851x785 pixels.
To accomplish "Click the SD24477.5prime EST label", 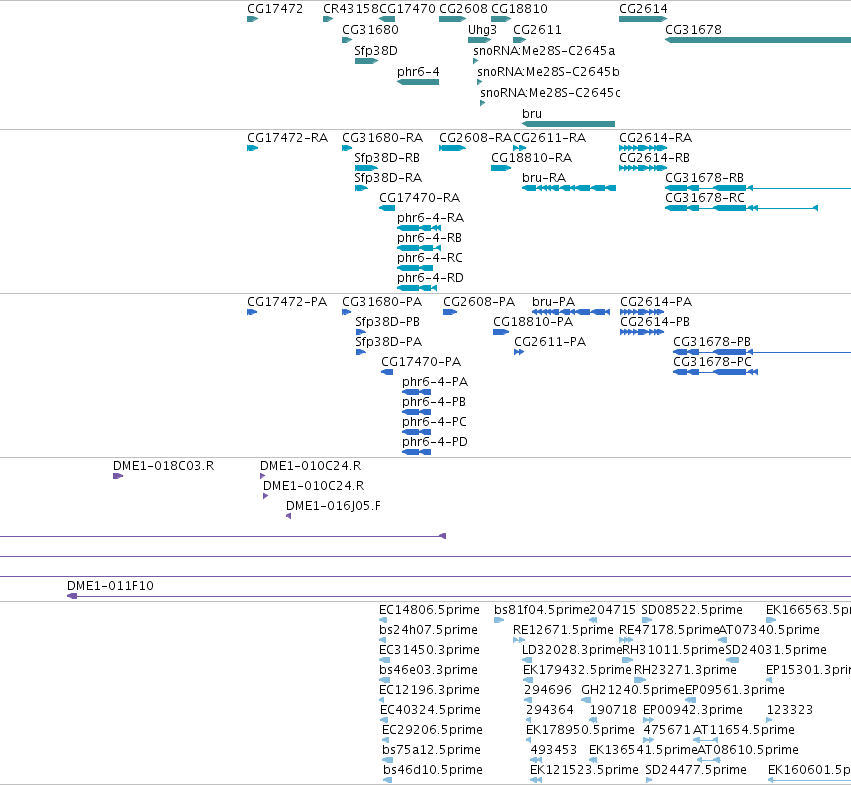I will (x=696, y=770).
